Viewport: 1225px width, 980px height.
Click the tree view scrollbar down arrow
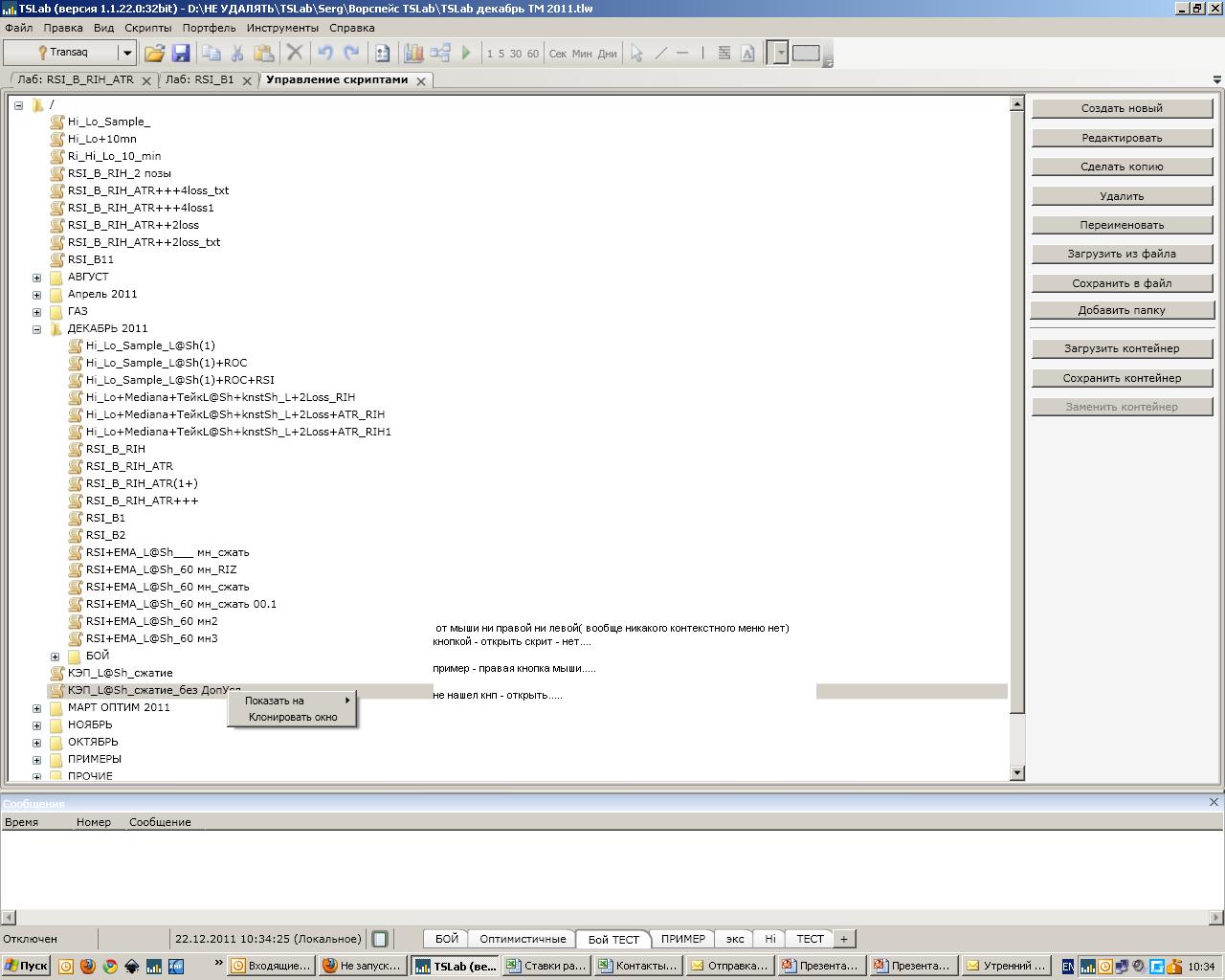click(1016, 772)
